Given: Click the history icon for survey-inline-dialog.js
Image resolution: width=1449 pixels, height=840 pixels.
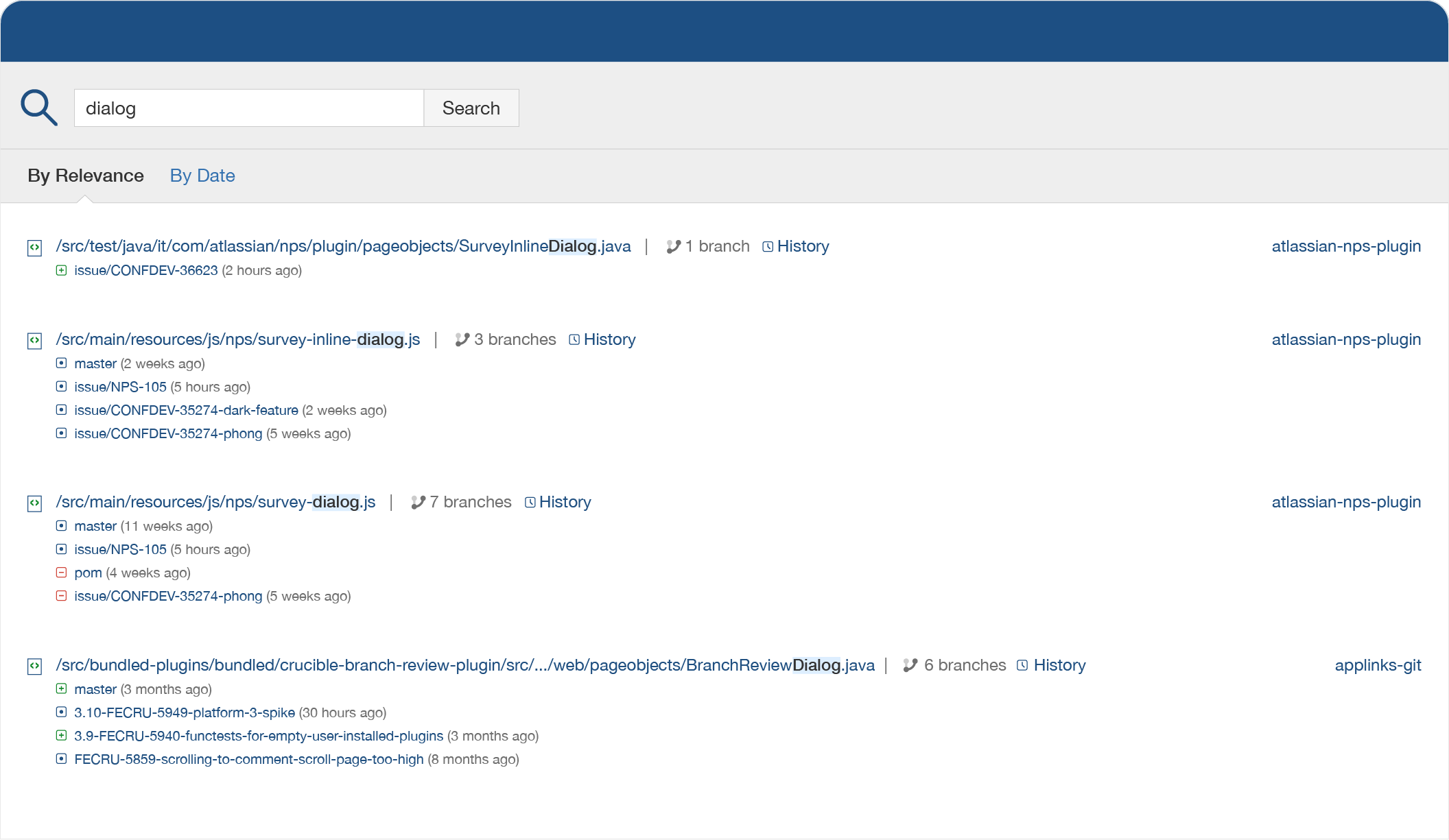Looking at the screenshot, I should coord(575,339).
